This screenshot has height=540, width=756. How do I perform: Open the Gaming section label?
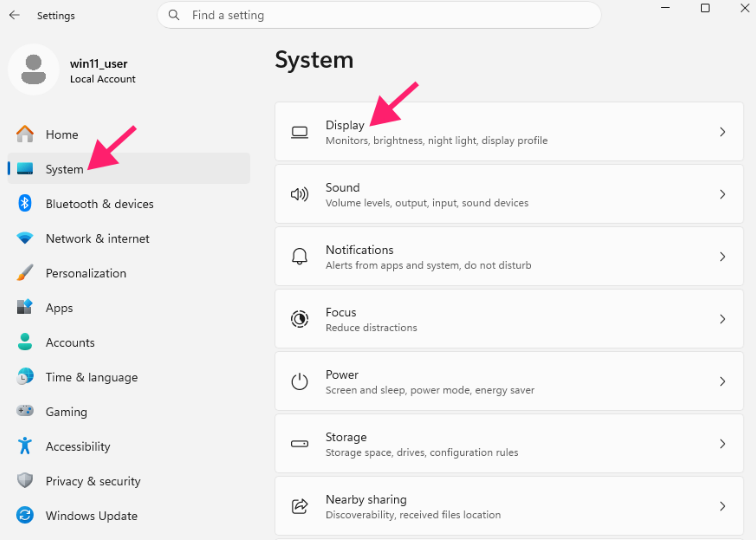(x=67, y=412)
